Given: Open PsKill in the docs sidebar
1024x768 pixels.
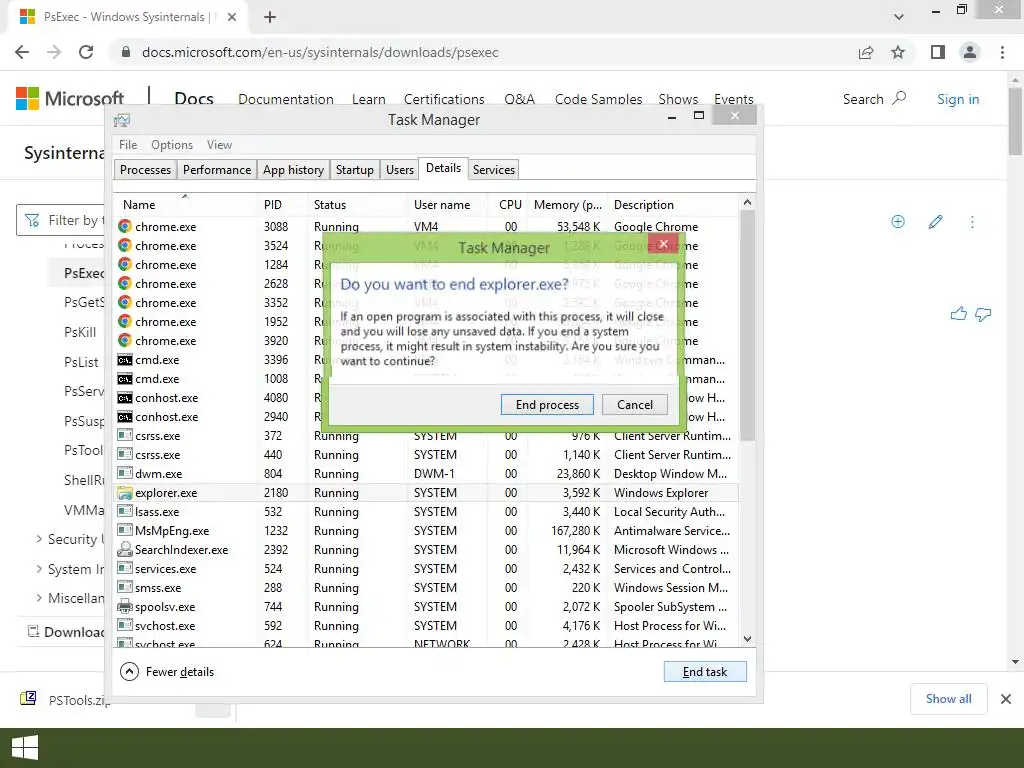Looking at the screenshot, I should pos(80,332).
